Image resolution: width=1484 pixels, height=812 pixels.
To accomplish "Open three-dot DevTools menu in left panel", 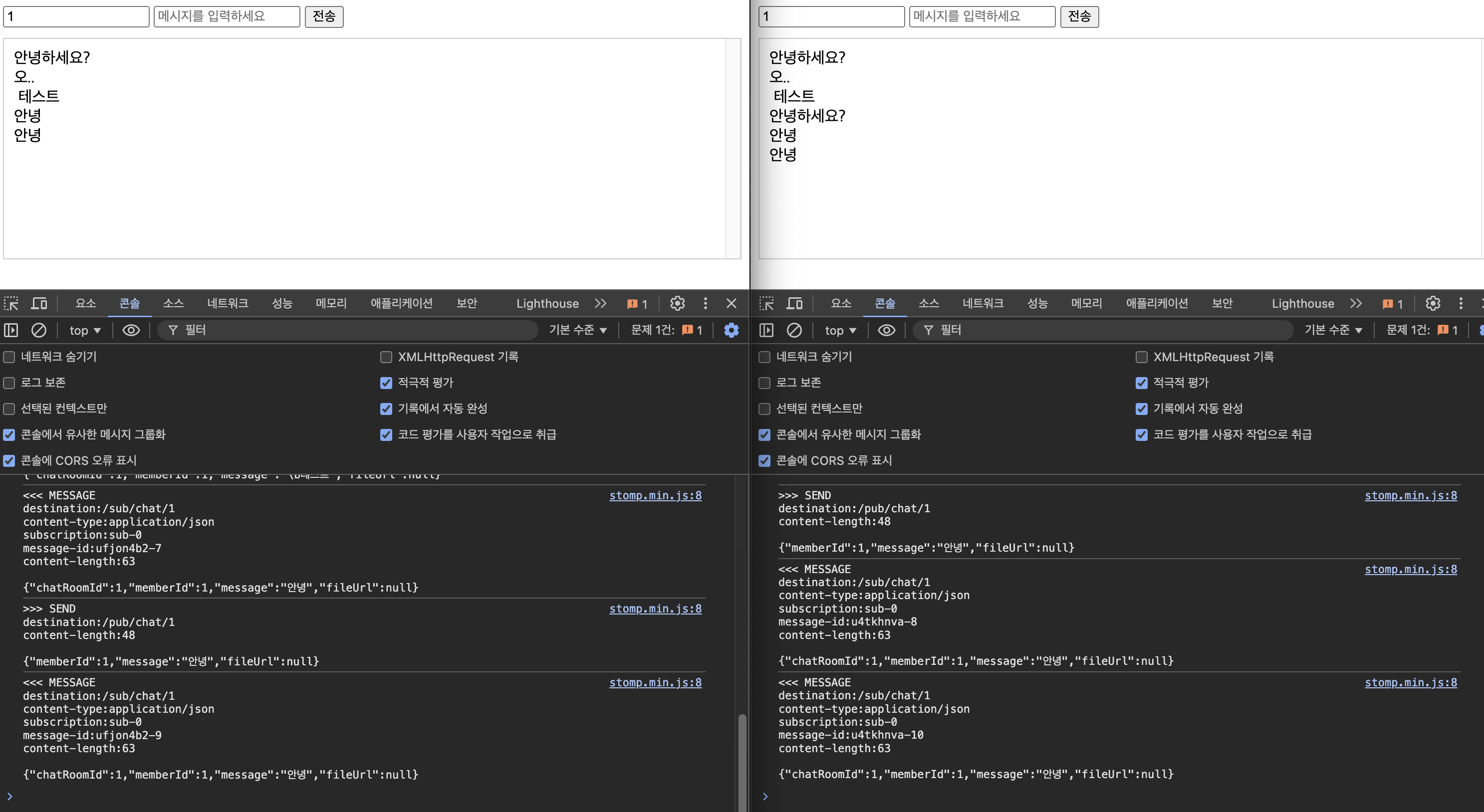I will (705, 303).
